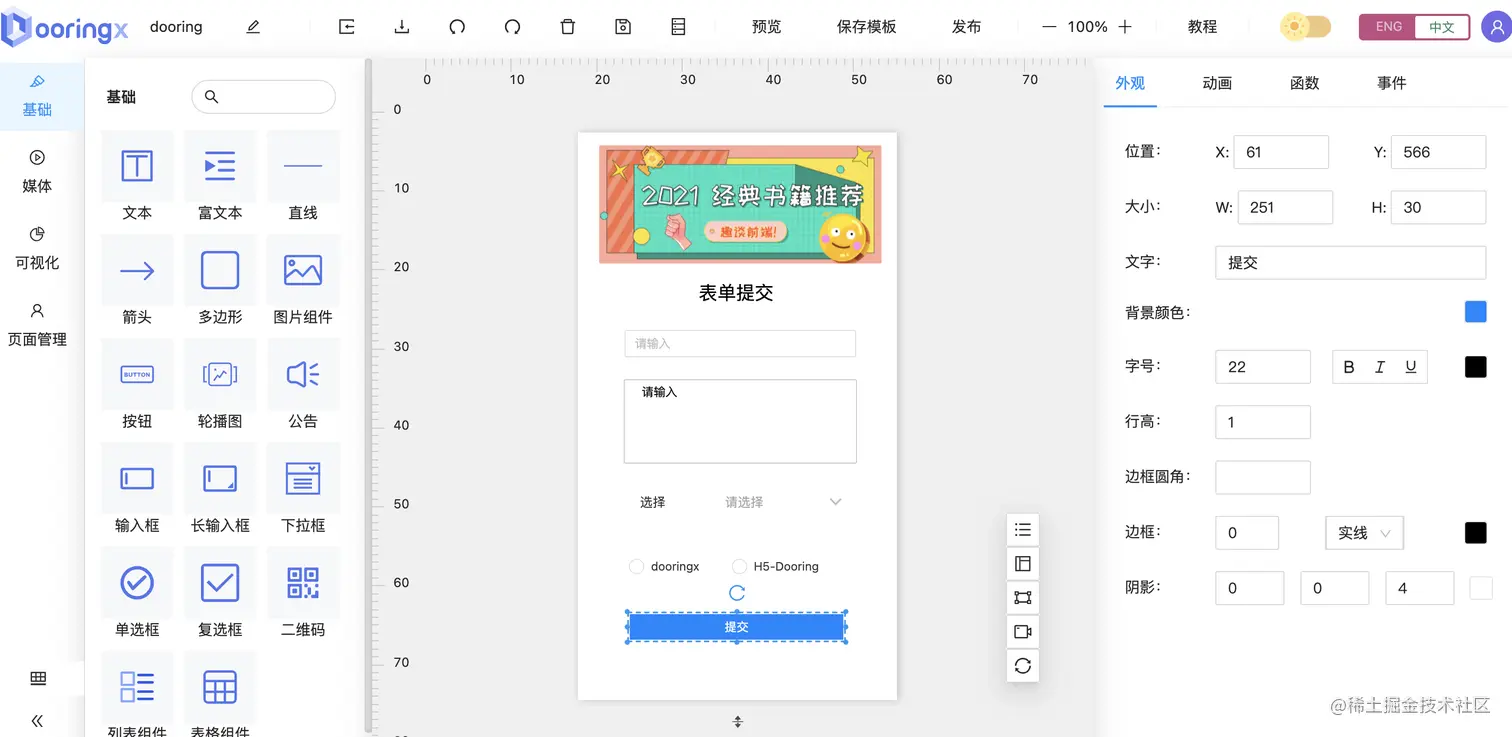Image resolution: width=1512 pixels, height=737 pixels.
Task: Select the 富文本 rich text component
Action: tap(220, 177)
